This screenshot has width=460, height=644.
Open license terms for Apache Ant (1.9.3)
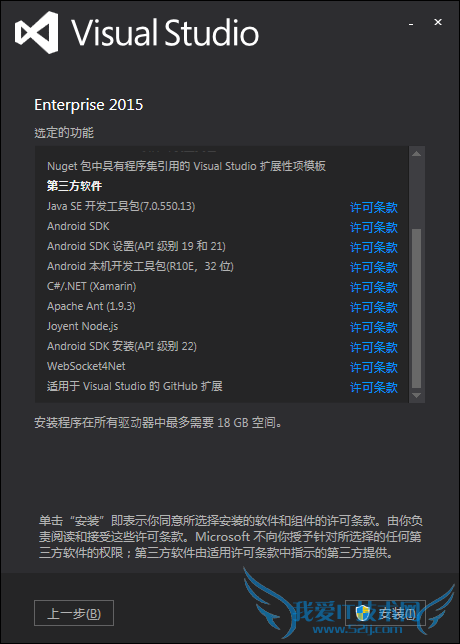click(374, 307)
